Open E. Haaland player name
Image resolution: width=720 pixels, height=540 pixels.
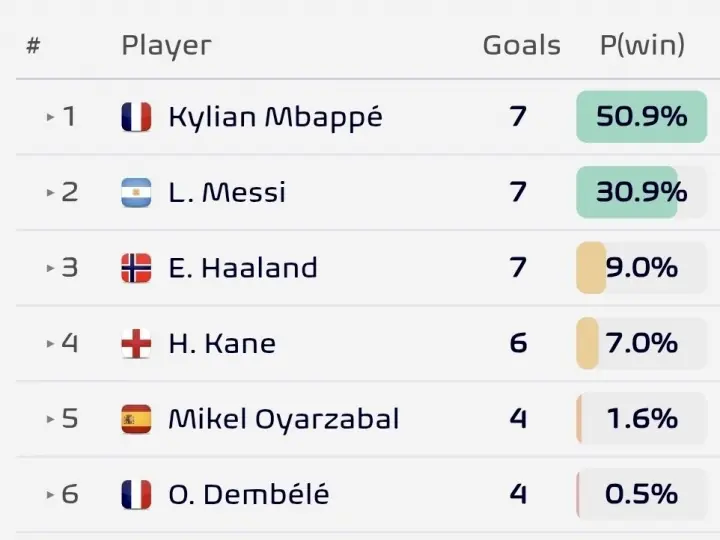[x=243, y=268]
